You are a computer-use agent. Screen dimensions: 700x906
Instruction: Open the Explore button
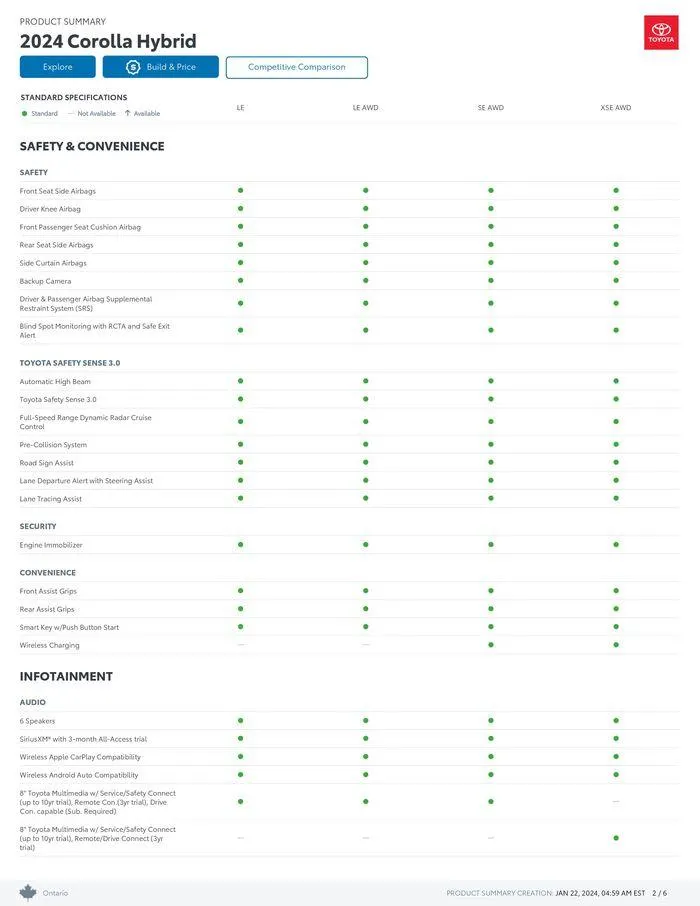click(x=58, y=67)
